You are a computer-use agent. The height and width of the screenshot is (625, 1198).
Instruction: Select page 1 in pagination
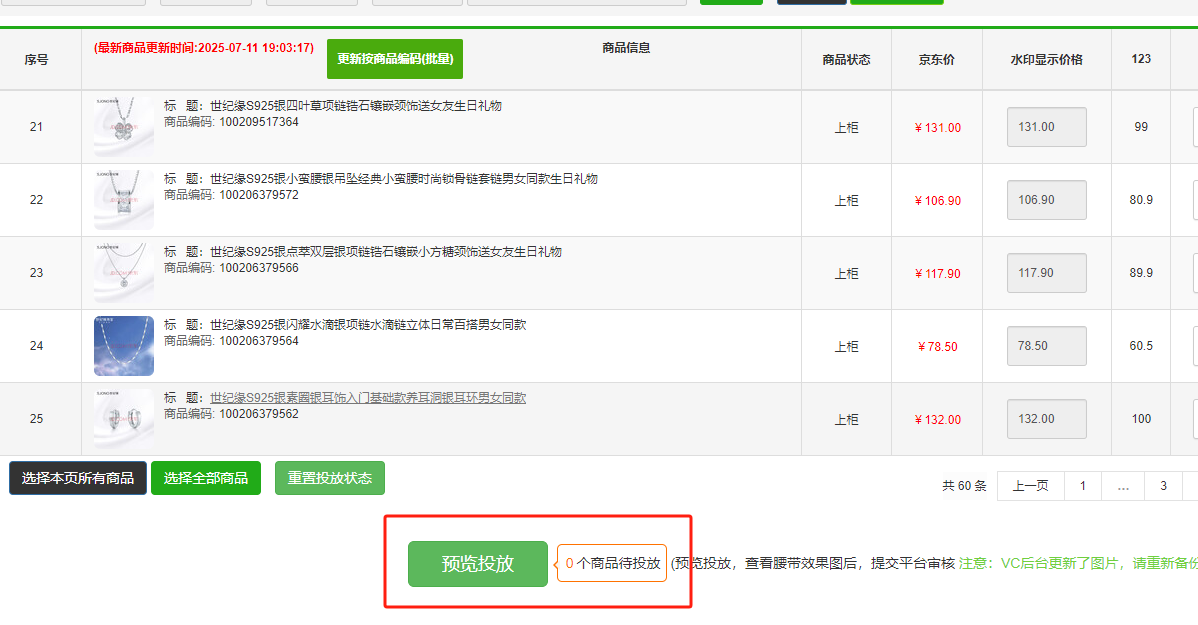pos(1082,486)
